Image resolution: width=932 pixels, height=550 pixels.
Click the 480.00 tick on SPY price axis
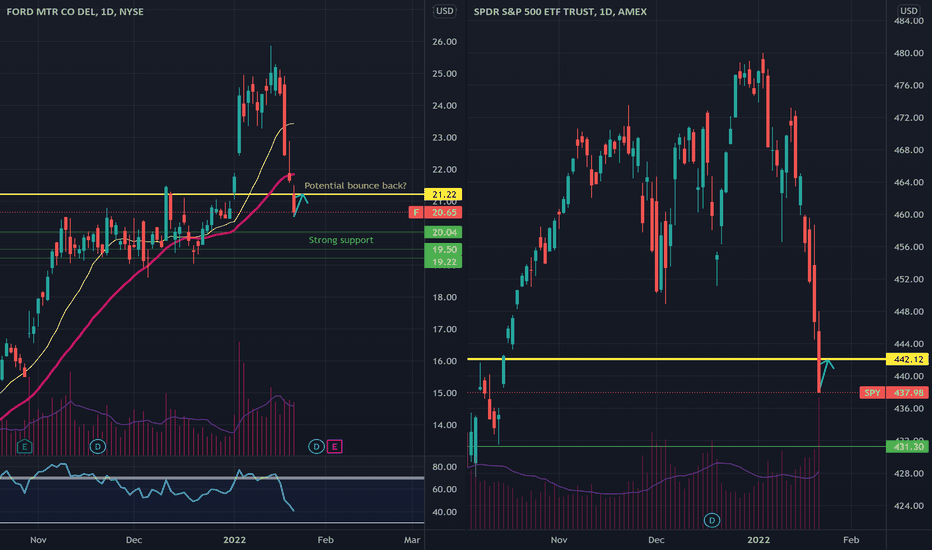[x=909, y=54]
